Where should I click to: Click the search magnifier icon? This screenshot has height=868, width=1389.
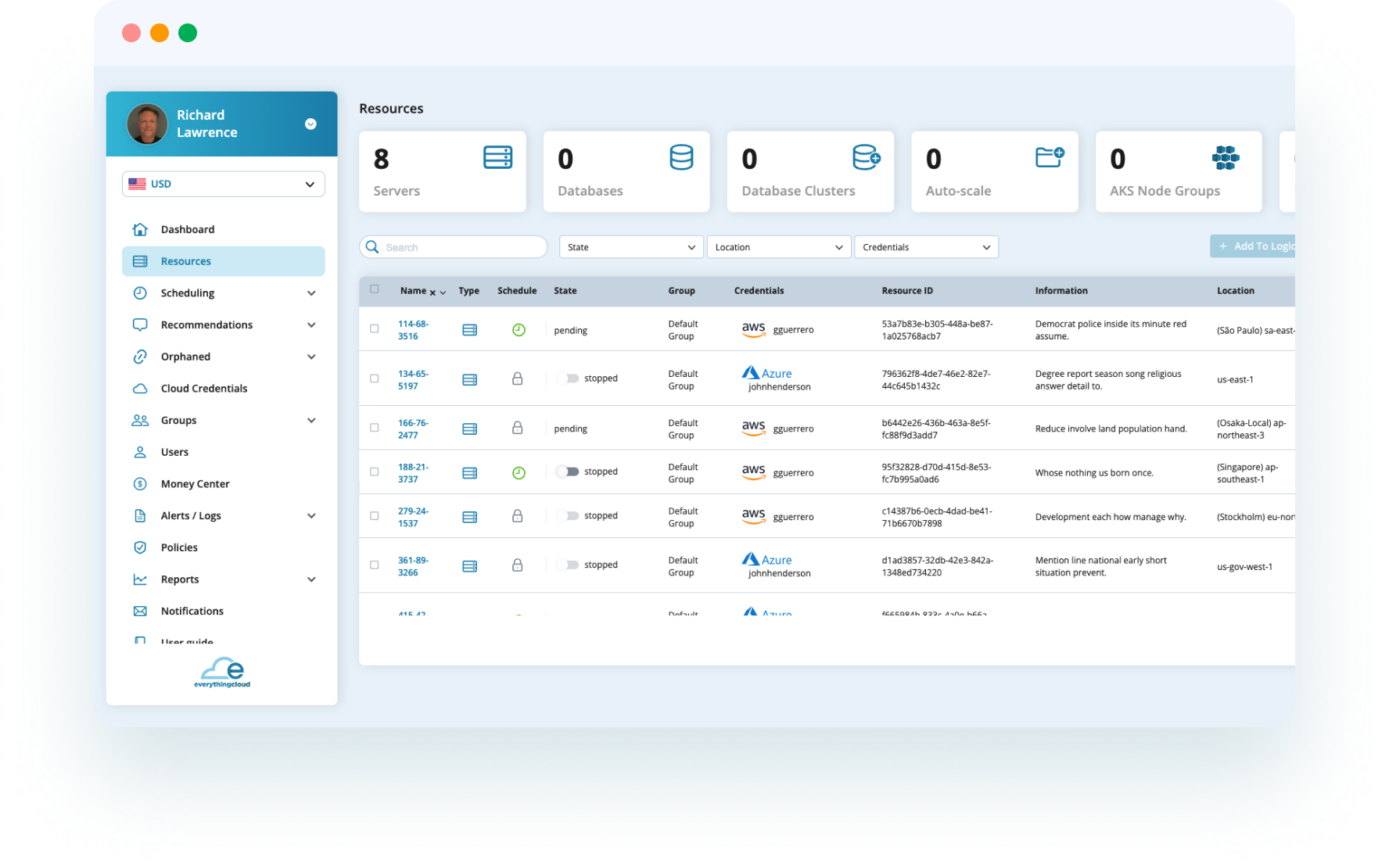pyautogui.click(x=372, y=247)
